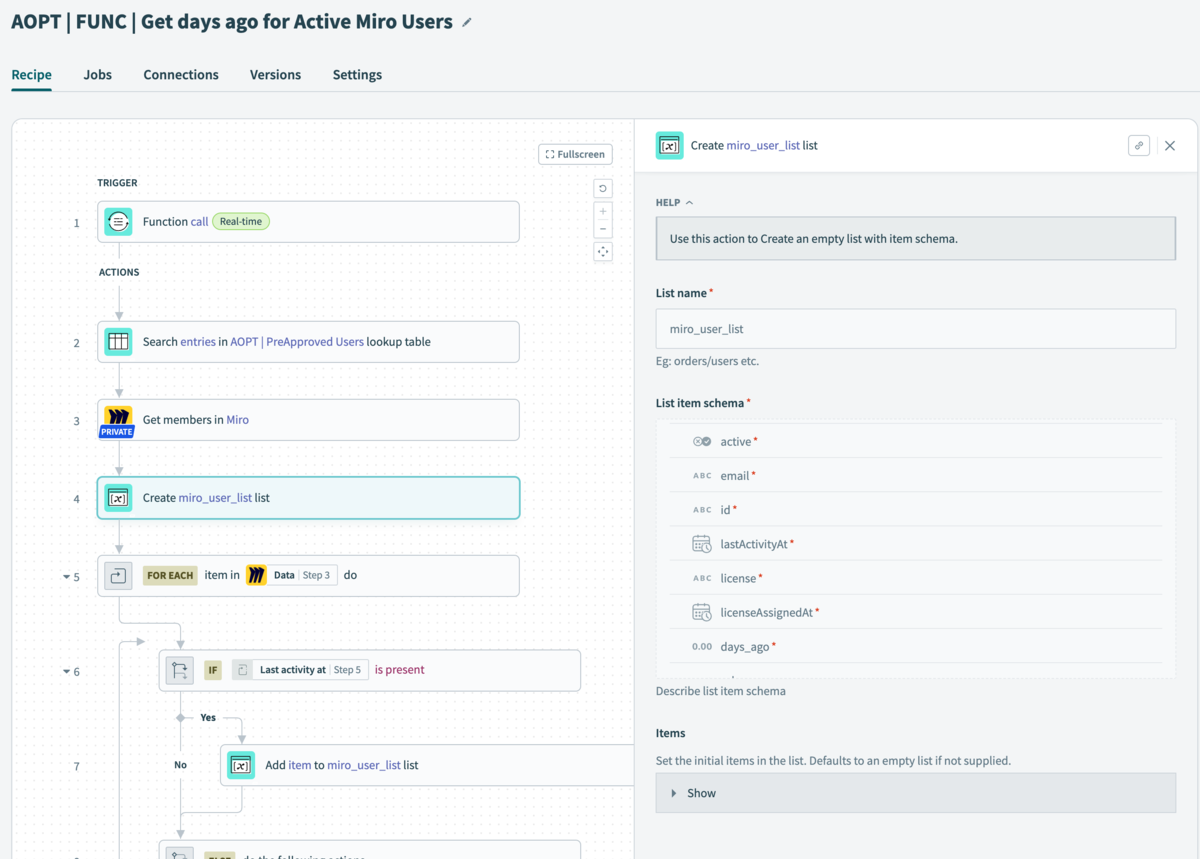Select step 3 Get members in Miro card
This screenshot has width=1200, height=859.
tap(308, 420)
